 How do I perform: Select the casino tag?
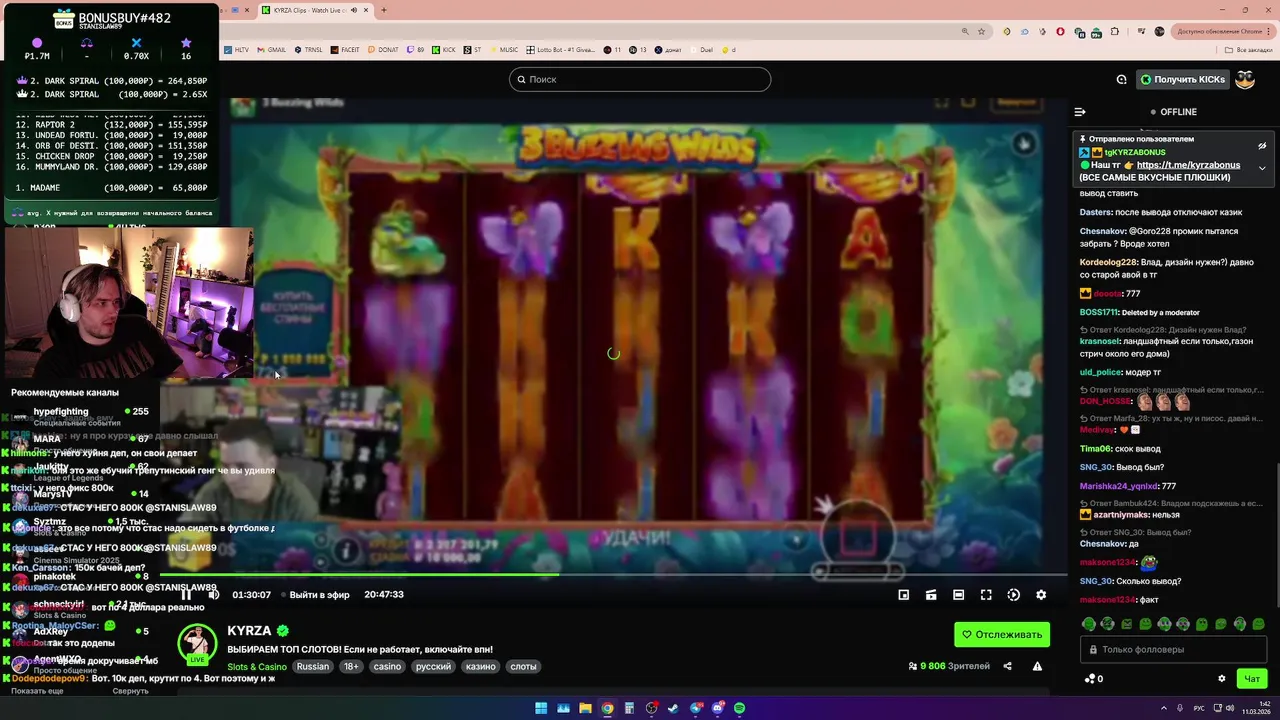coord(387,667)
